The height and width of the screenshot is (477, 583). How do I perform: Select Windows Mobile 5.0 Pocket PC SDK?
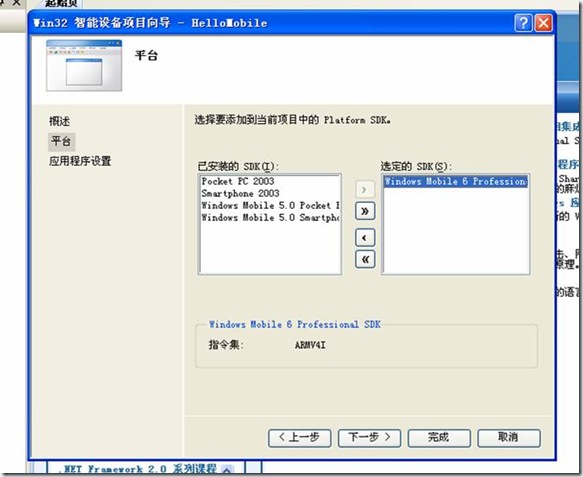[x=270, y=206]
